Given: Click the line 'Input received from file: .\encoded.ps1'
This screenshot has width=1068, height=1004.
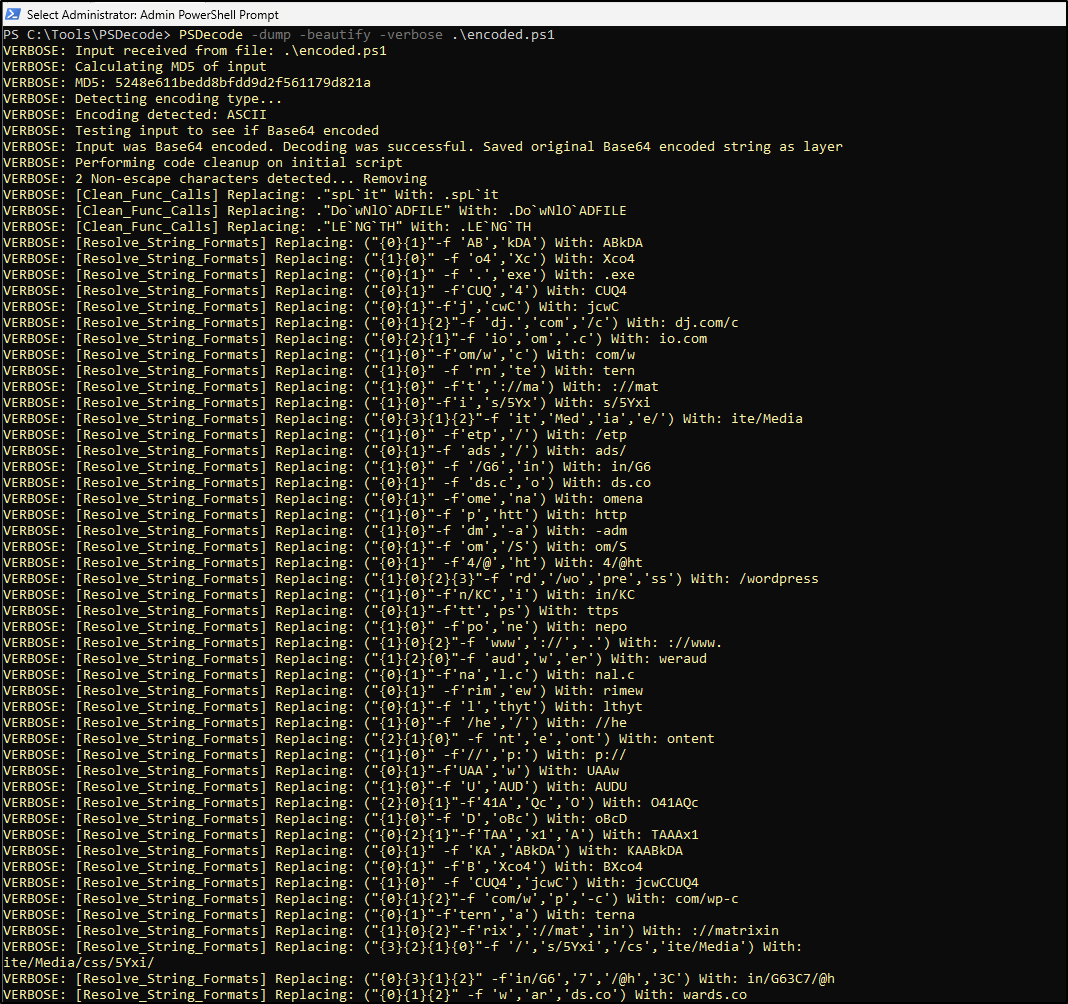Looking at the screenshot, I should 195,50.
